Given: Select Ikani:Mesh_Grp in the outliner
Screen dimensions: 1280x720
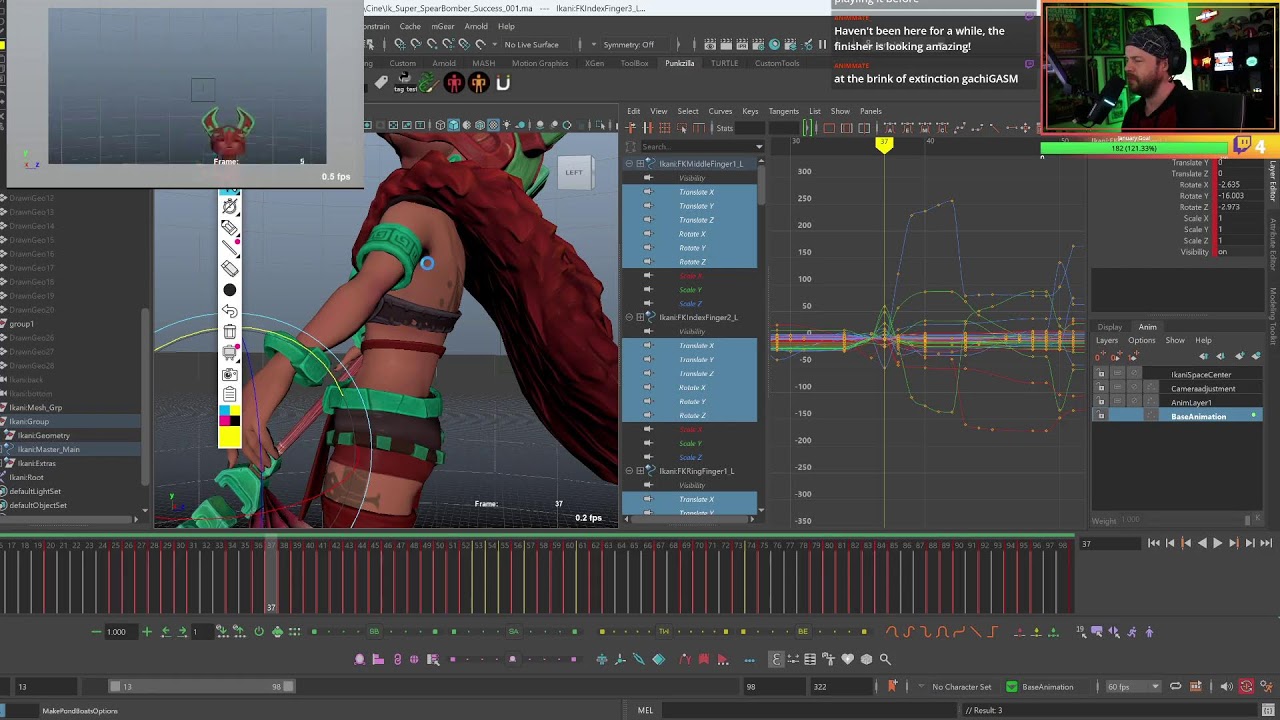Looking at the screenshot, I should coord(38,408).
